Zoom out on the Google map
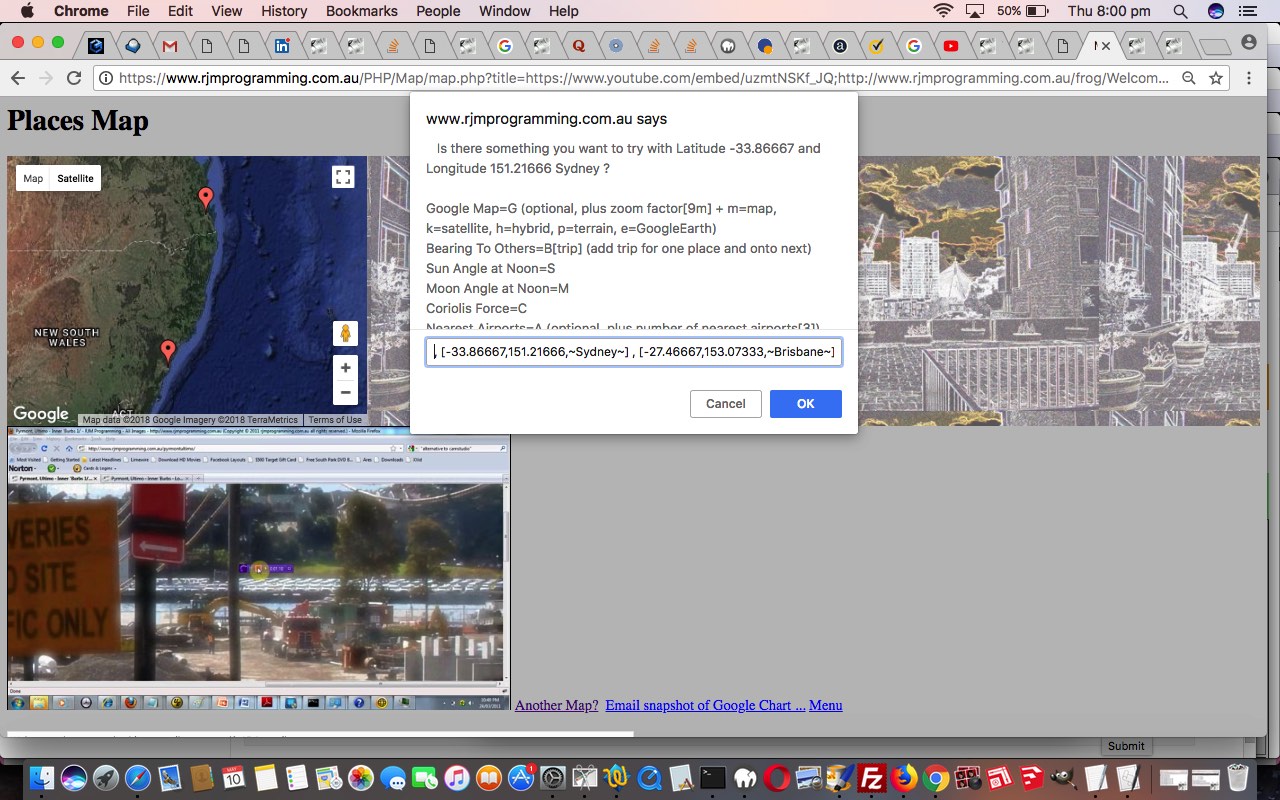Image resolution: width=1280 pixels, height=800 pixels. point(345,392)
